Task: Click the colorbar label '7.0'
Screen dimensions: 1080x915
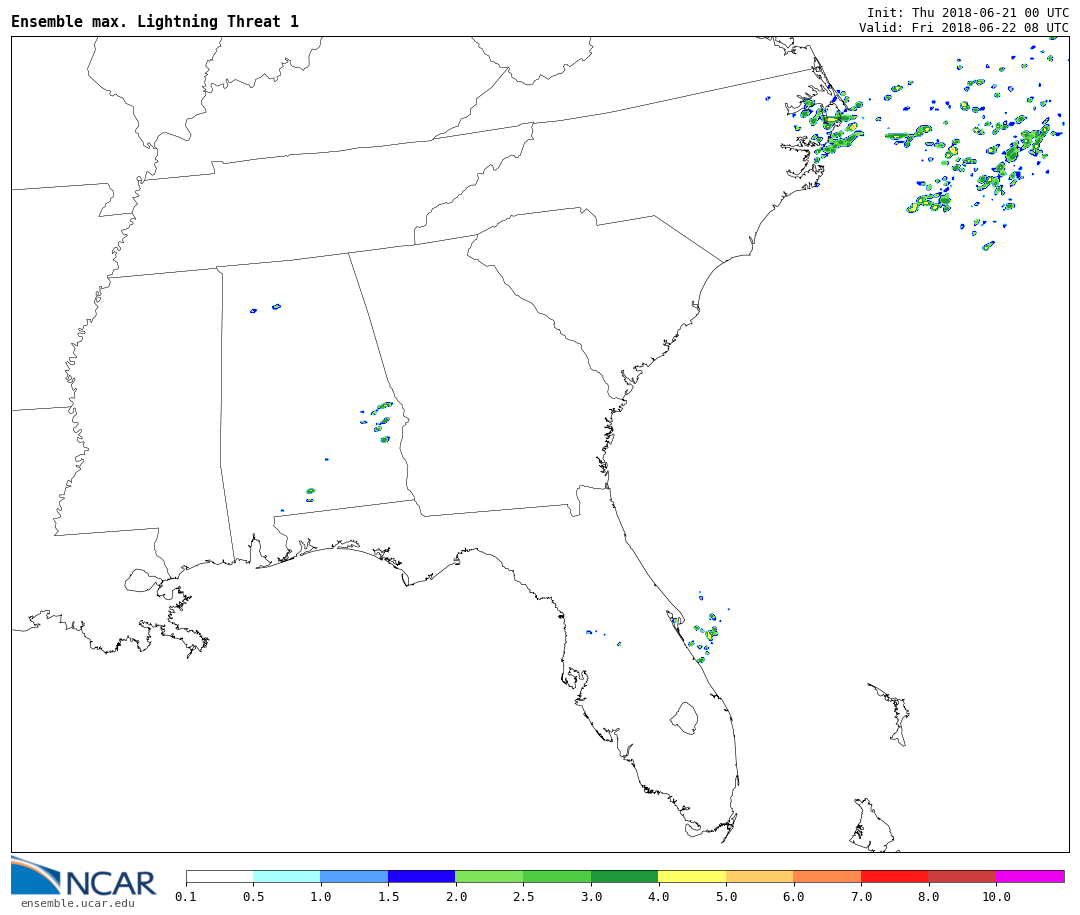Action: tap(861, 896)
